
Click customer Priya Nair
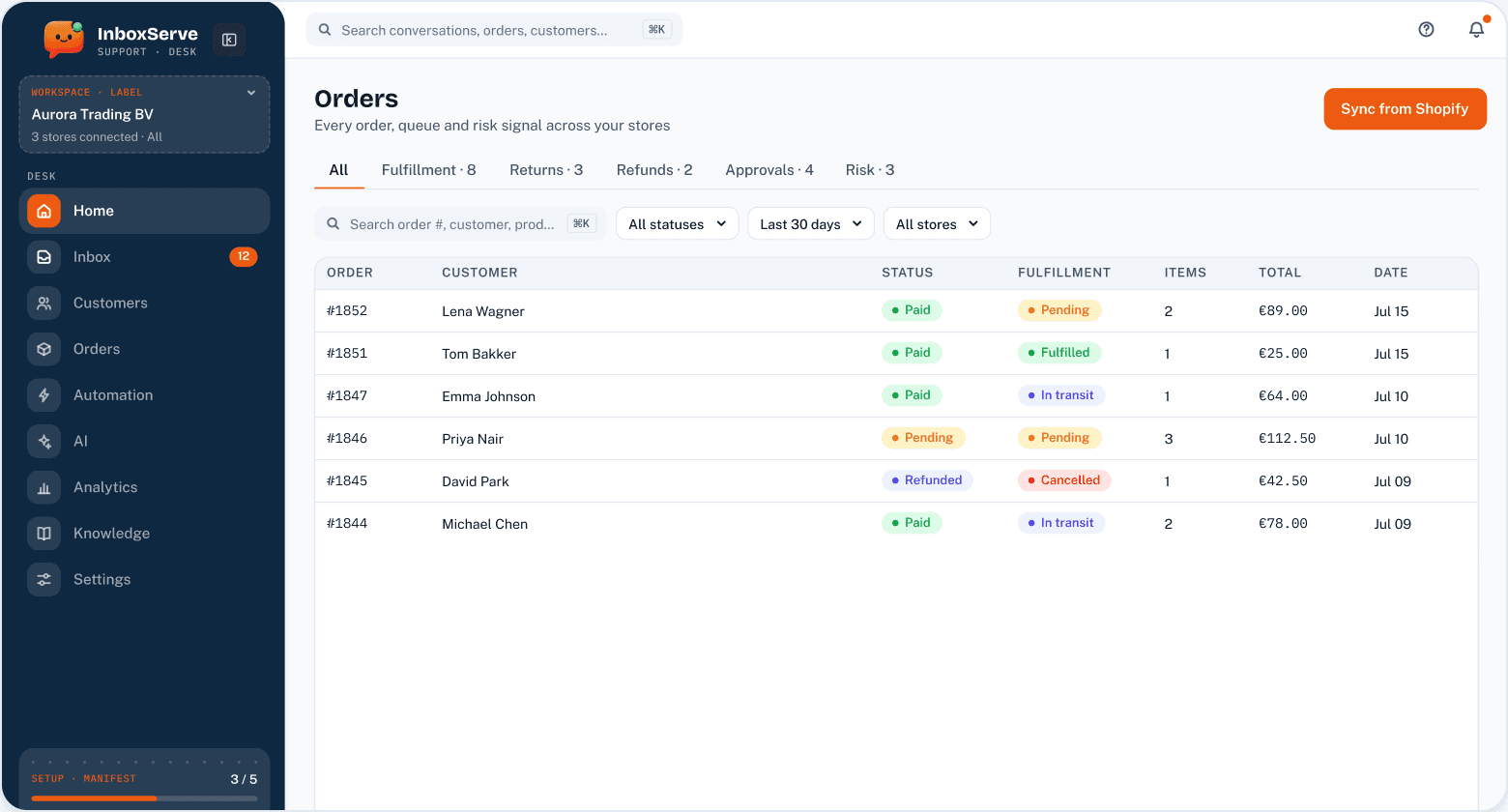pos(473,439)
